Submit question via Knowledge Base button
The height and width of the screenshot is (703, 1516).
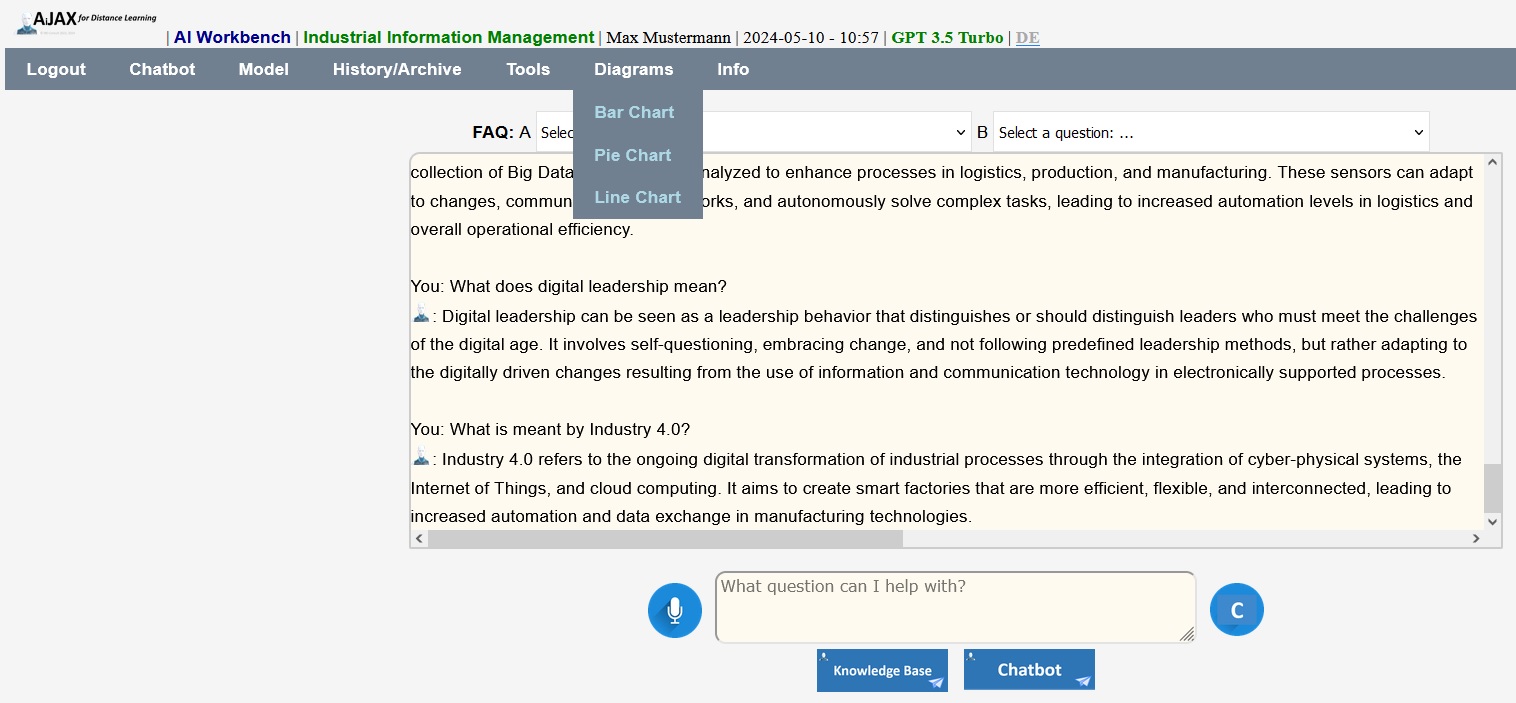pos(881,670)
